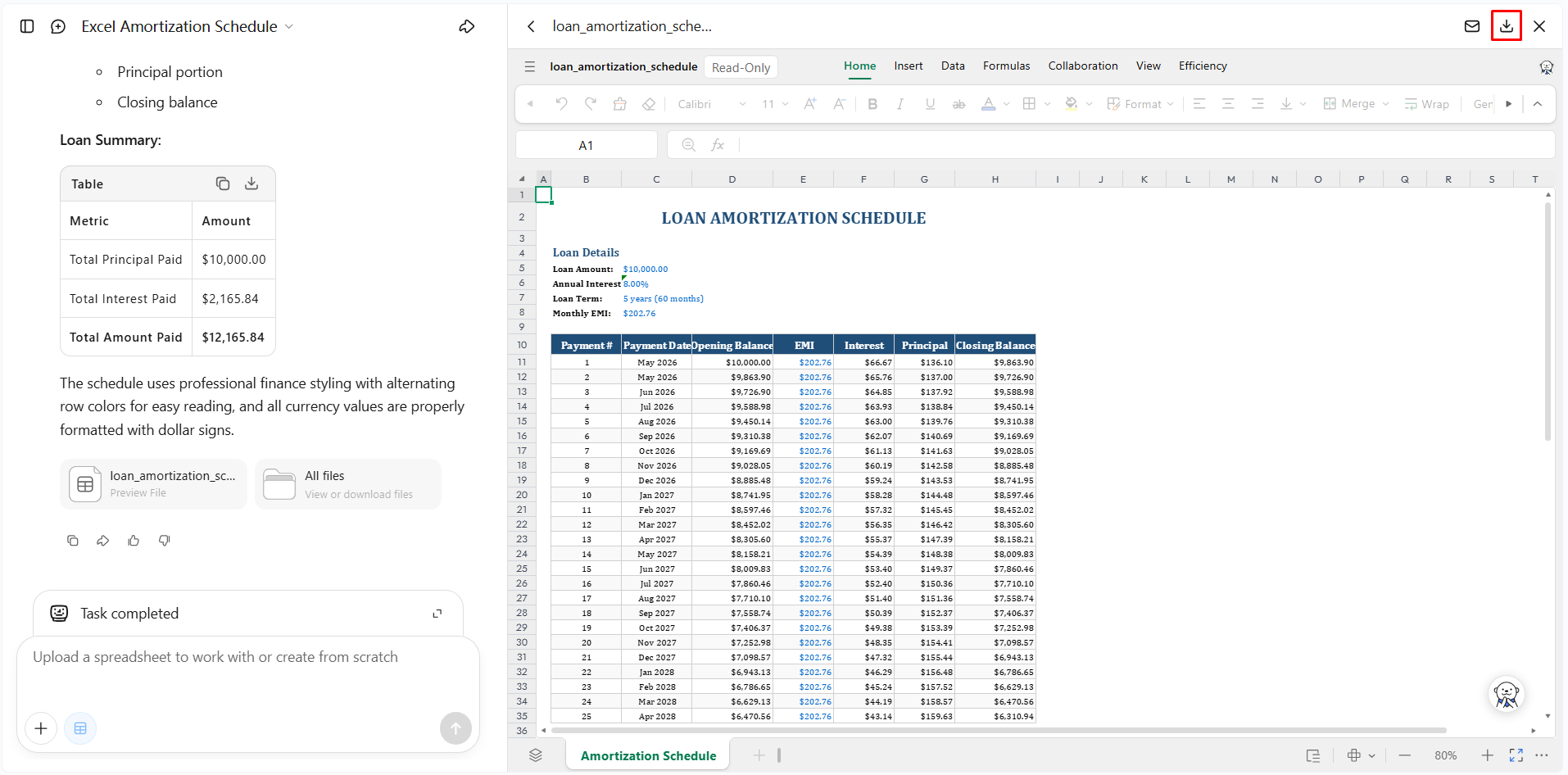Open the Calibri font family dropdown
The height and width of the screenshot is (775, 1568).
point(712,103)
